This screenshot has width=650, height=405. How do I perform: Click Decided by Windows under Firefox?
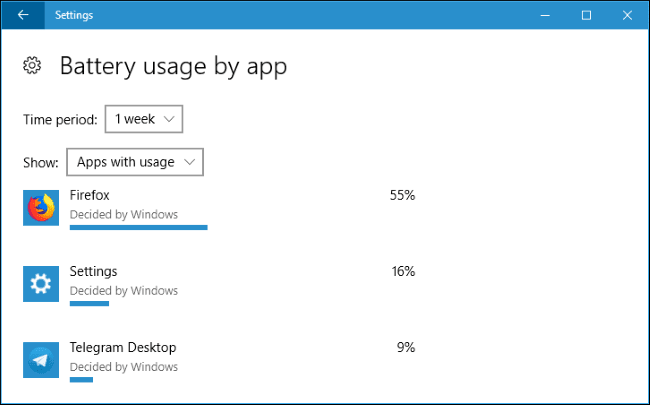(124, 215)
